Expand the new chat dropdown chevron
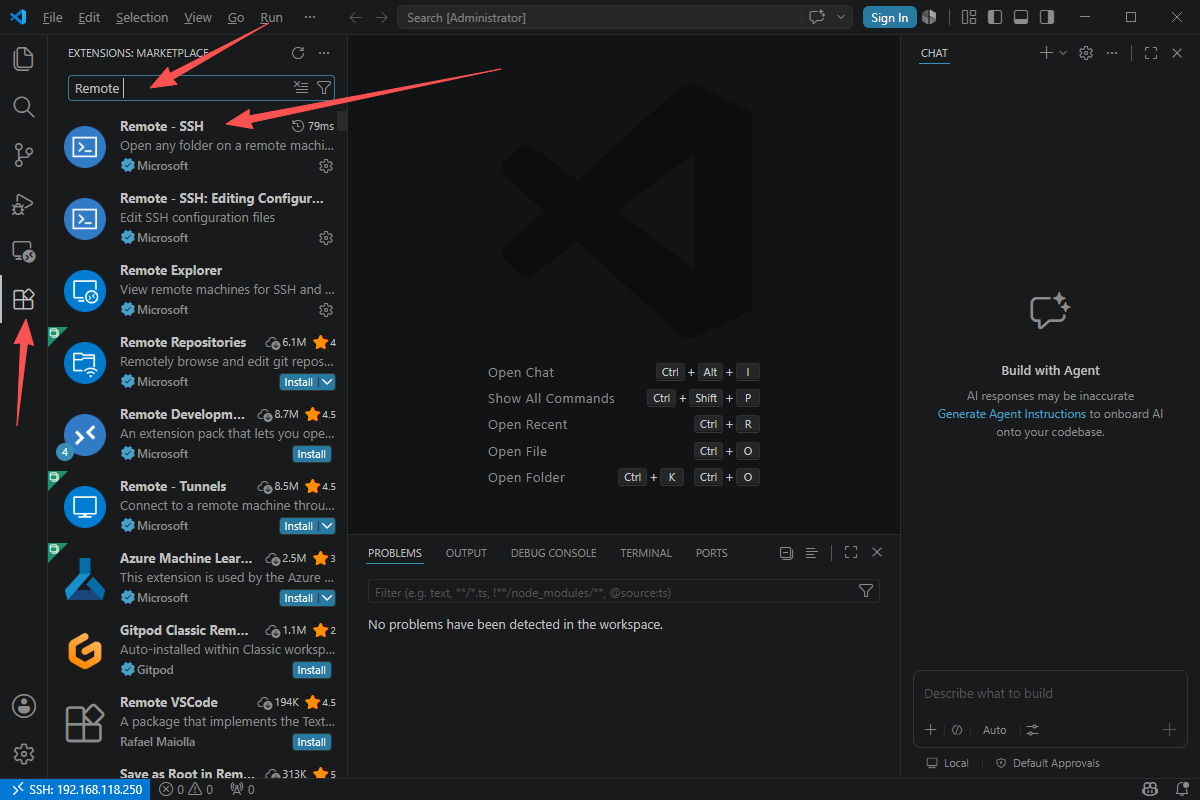 tap(1062, 53)
